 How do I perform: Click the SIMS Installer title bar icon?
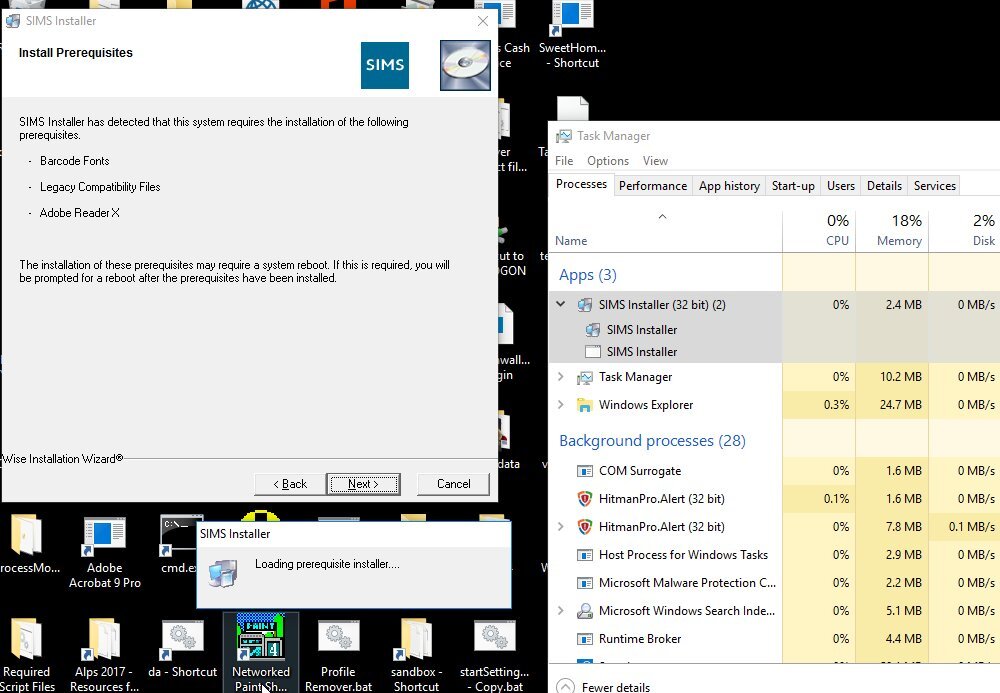(x=13, y=21)
